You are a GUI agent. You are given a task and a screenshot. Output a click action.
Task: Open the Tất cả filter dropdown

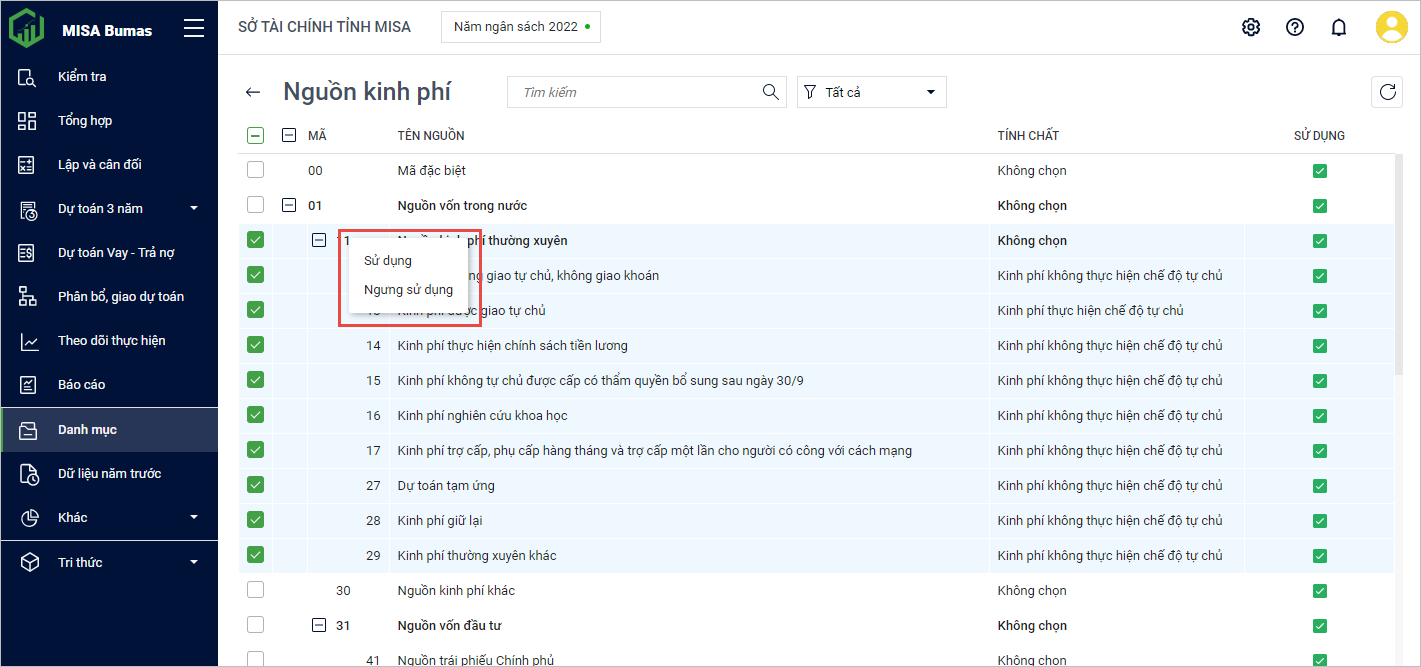pyautogui.click(x=871, y=92)
